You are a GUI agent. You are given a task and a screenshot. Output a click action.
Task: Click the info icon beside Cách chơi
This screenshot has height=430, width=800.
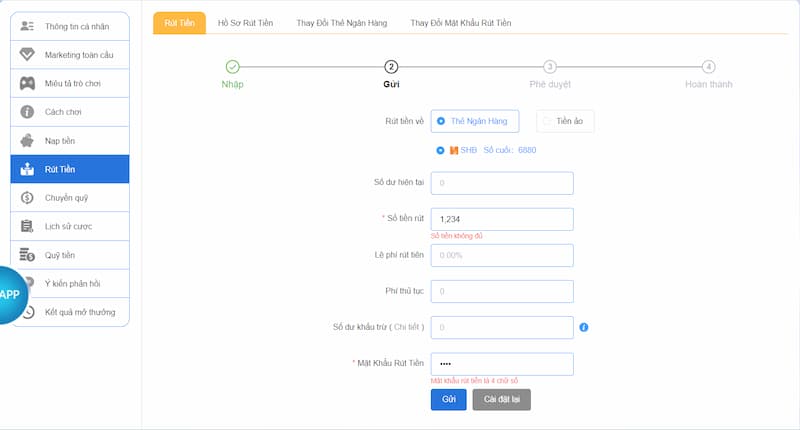pos(27,111)
